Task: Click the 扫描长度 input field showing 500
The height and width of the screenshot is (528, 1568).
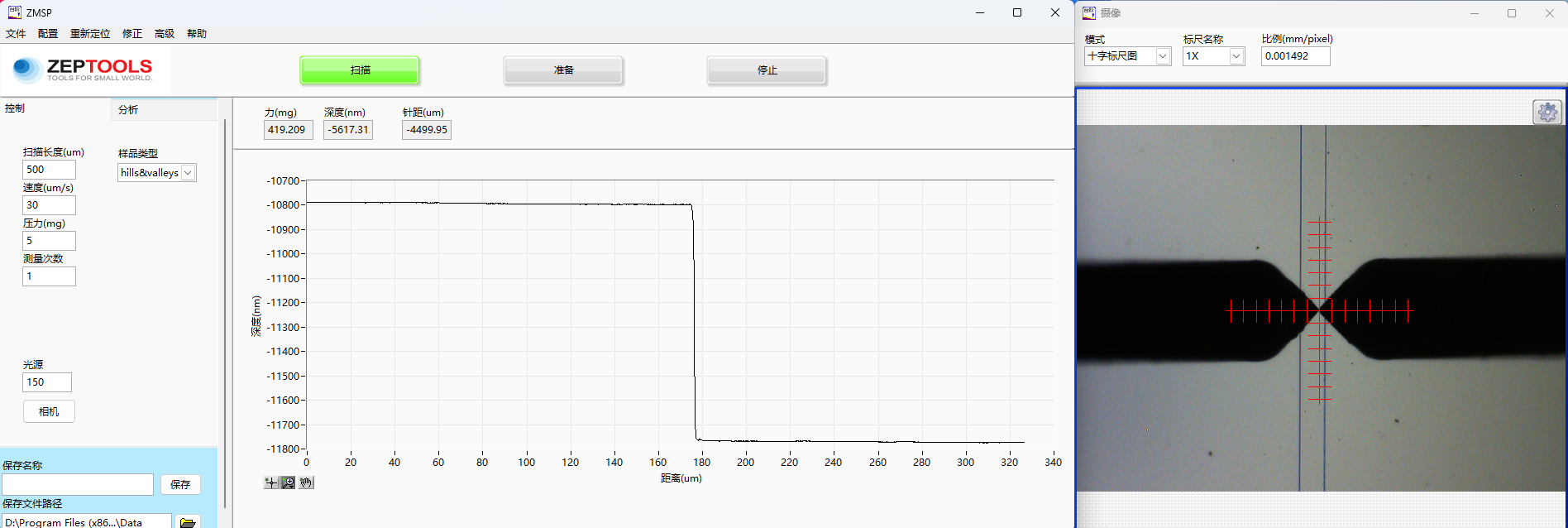Action: 49,170
